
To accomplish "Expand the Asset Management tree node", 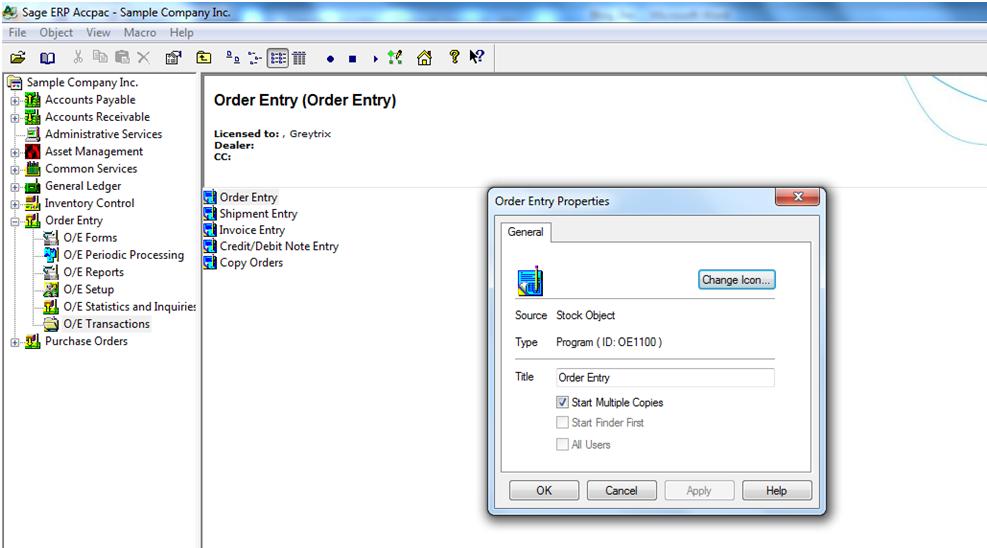I will [x=14, y=152].
